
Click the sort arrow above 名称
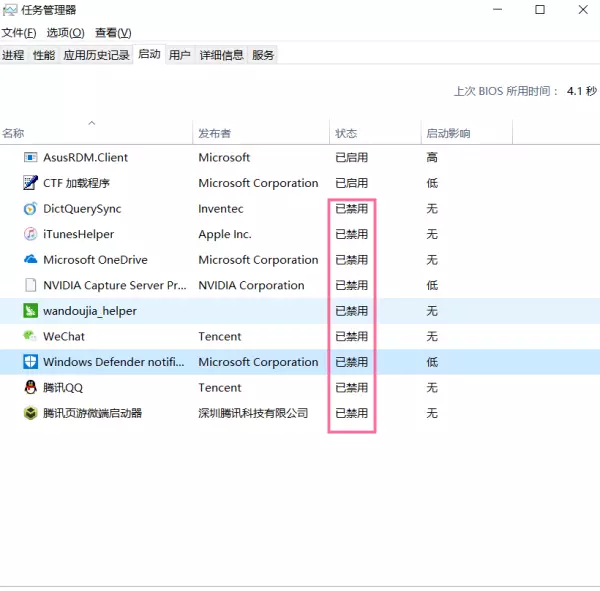coord(91,123)
